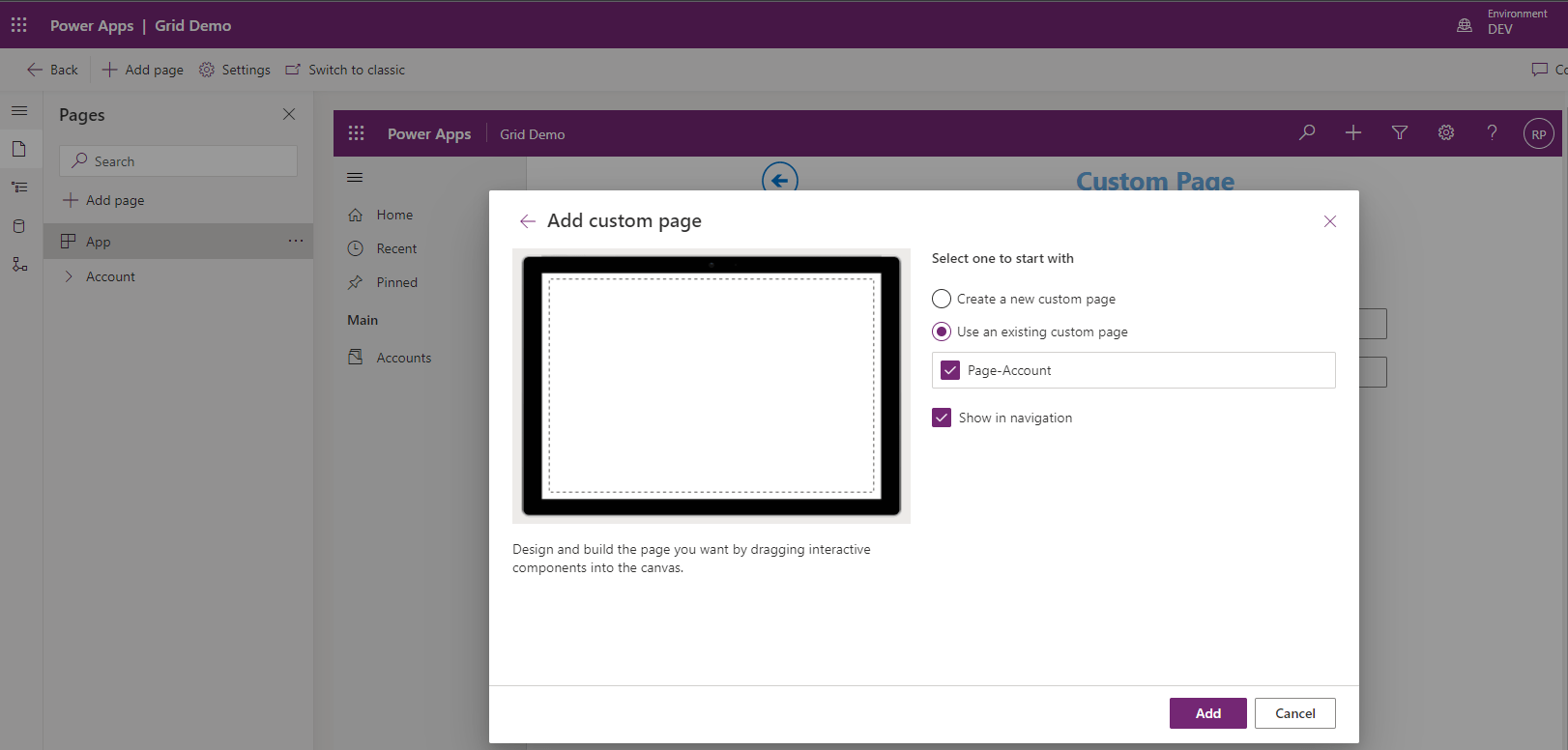The height and width of the screenshot is (750, 1568).
Task: Expand the Account tree node
Action: coord(69,276)
